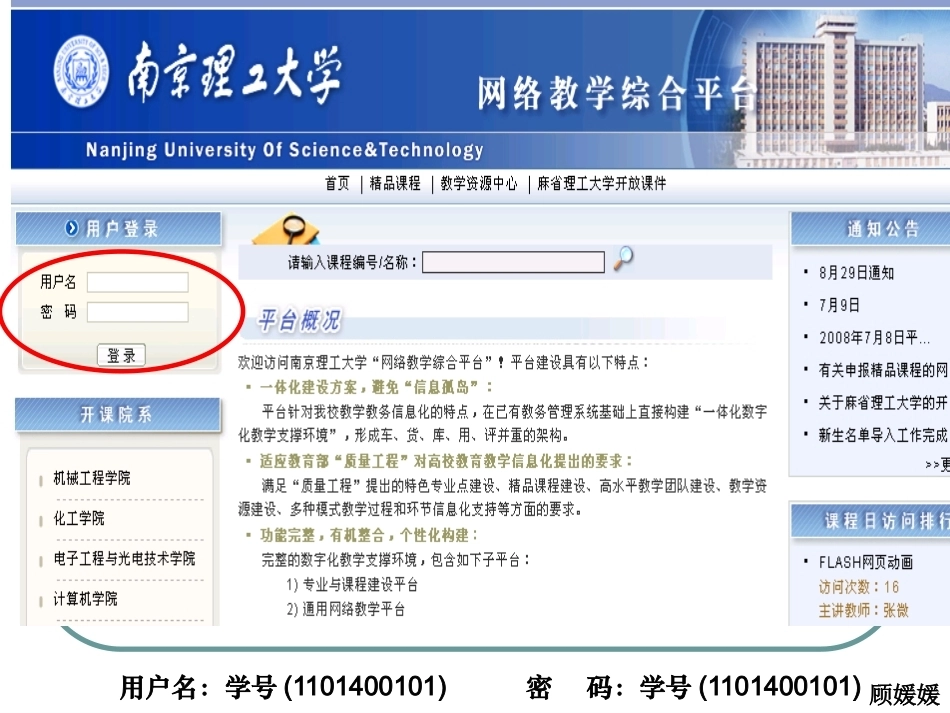Click the 用户名 input field
The width and height of the screenshot is (950, 713).
point(138,282)
